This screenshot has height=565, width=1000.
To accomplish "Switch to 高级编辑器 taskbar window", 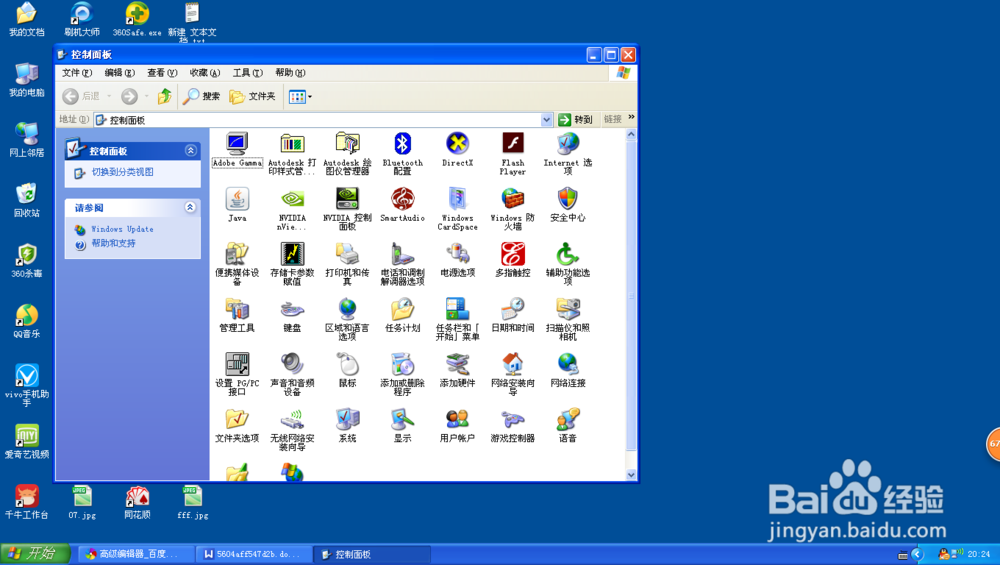I will tap(135, 554).
